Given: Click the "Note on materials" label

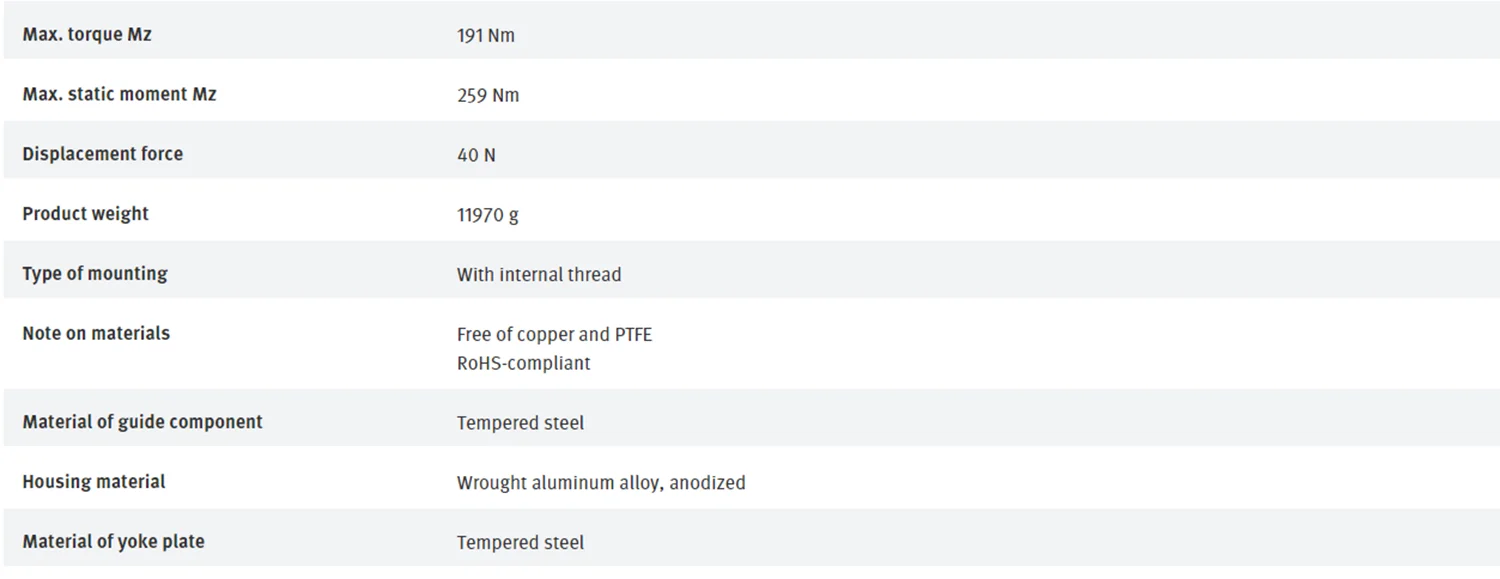Looking at the screenshot, I should pos(96,334).
